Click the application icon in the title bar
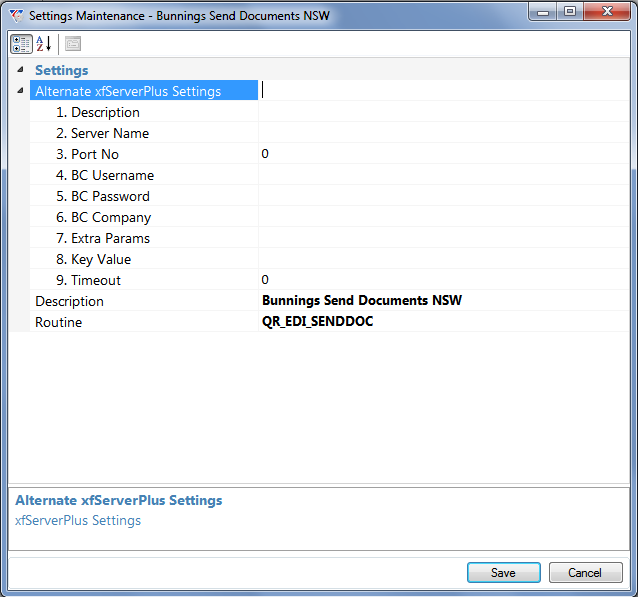The height and width of the screenshot is (597, 638). pos(17,15)
